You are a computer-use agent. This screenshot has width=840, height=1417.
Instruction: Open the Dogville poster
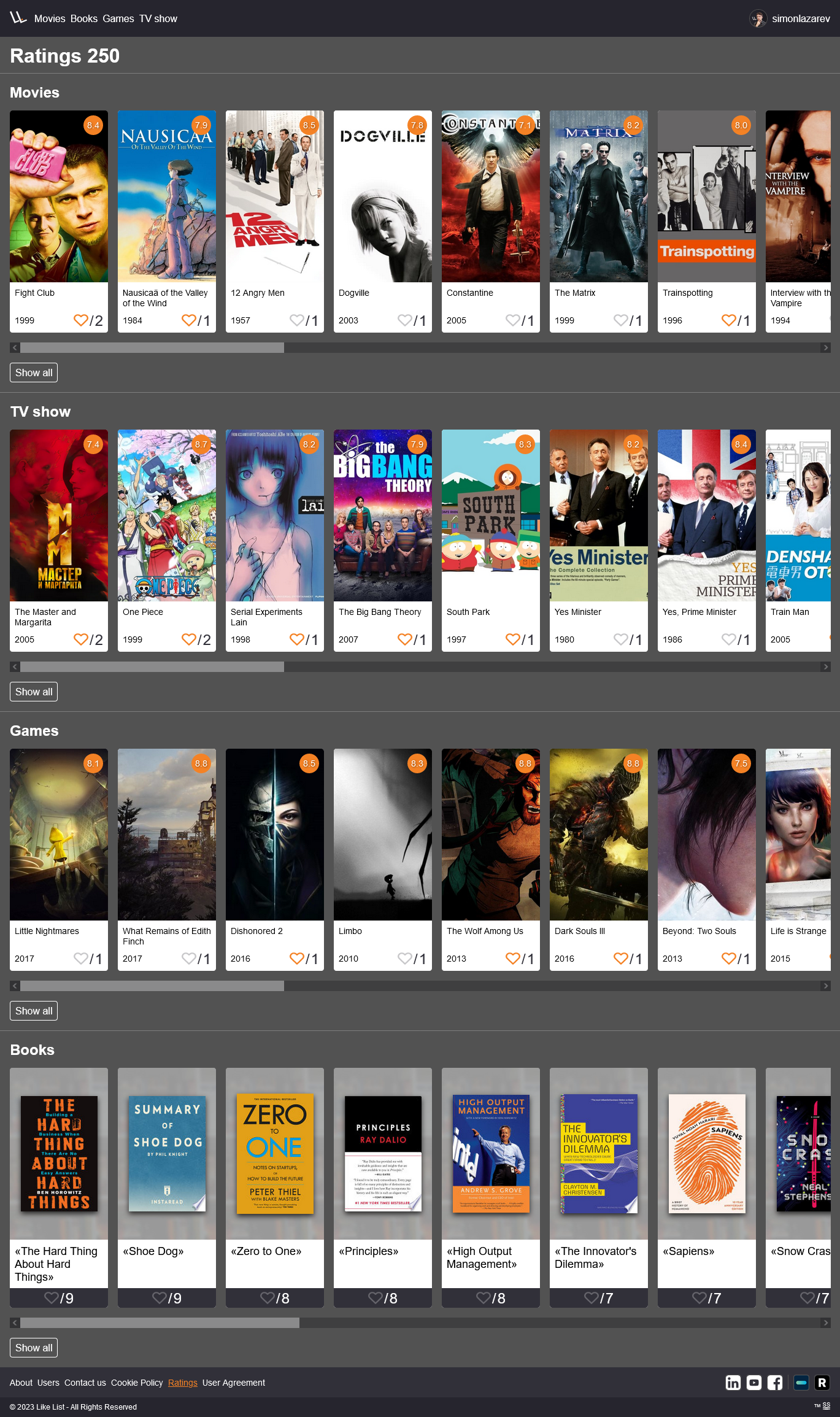[383, 196]
